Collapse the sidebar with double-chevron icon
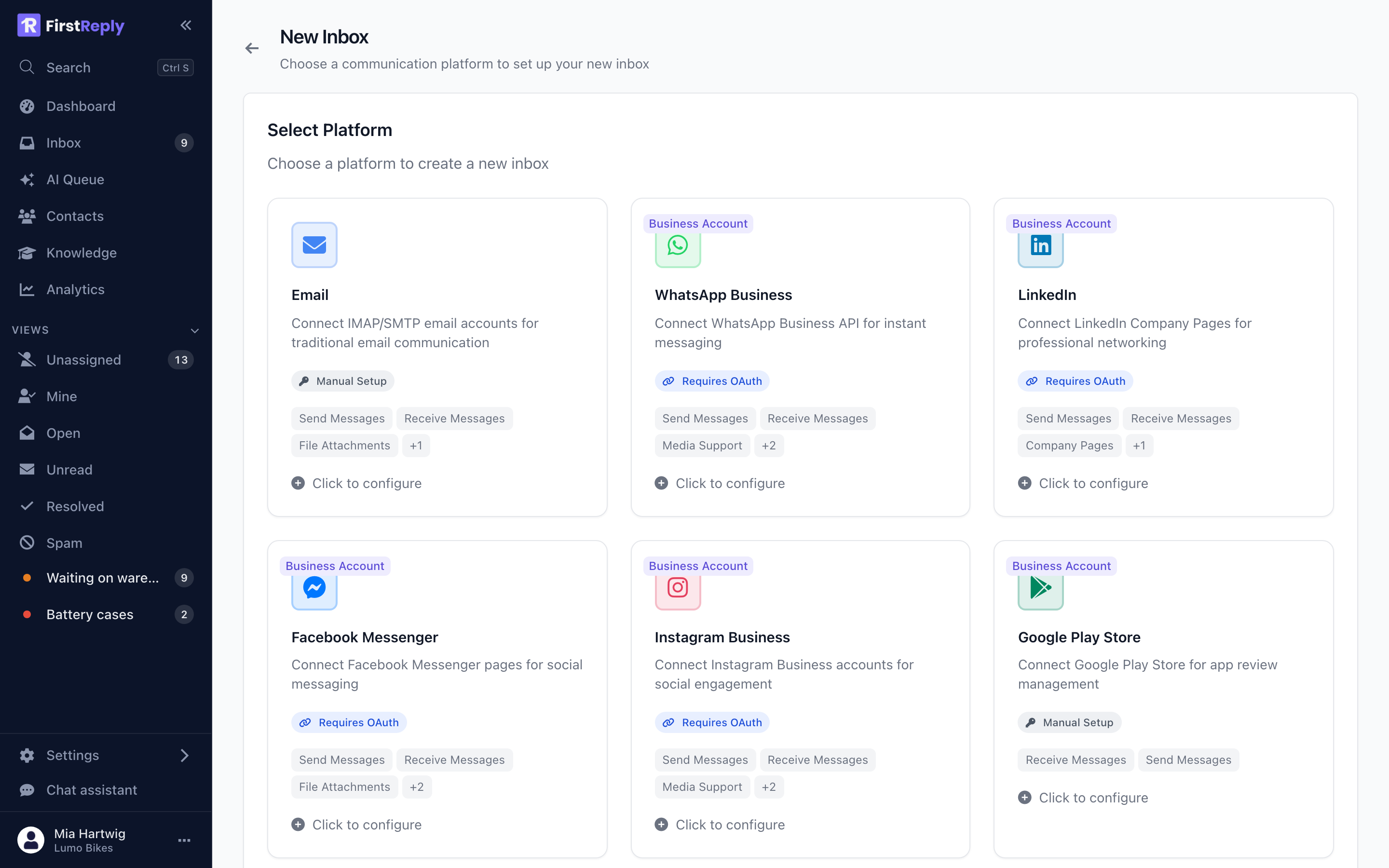The image size is (1389, 868). tap(185, 25)
